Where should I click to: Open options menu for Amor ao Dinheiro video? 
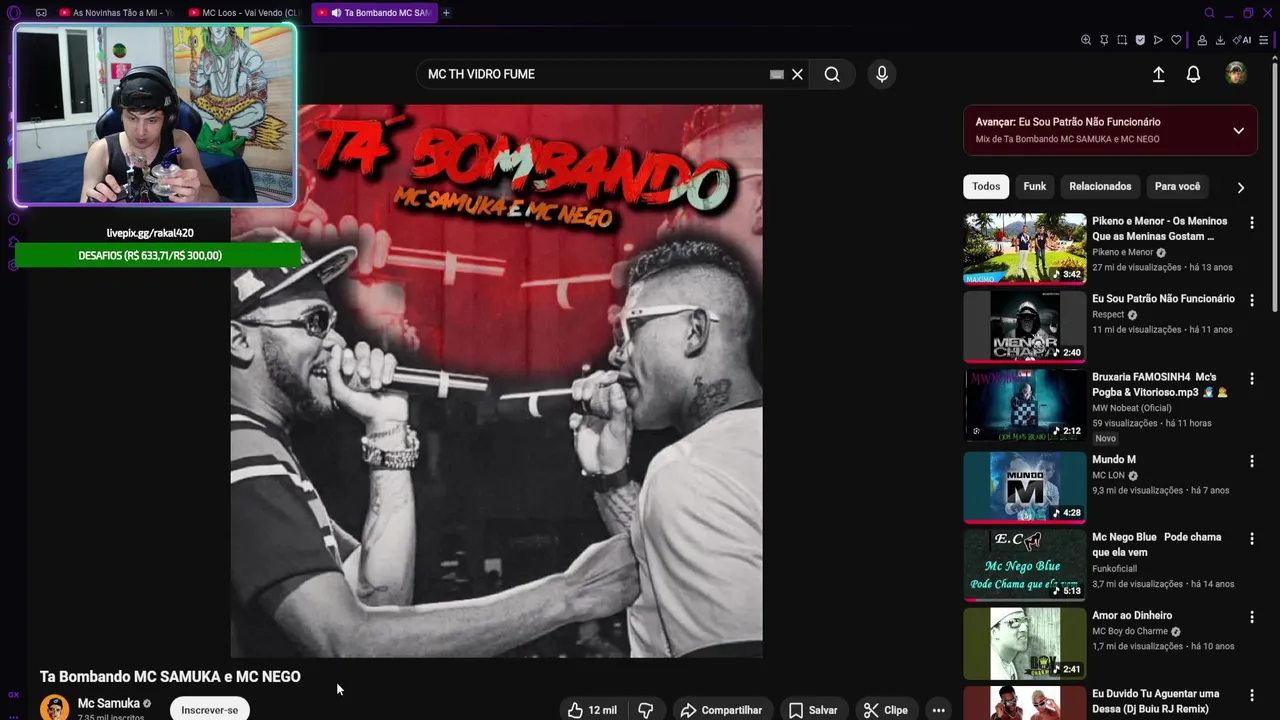(x=1251, y=617)
